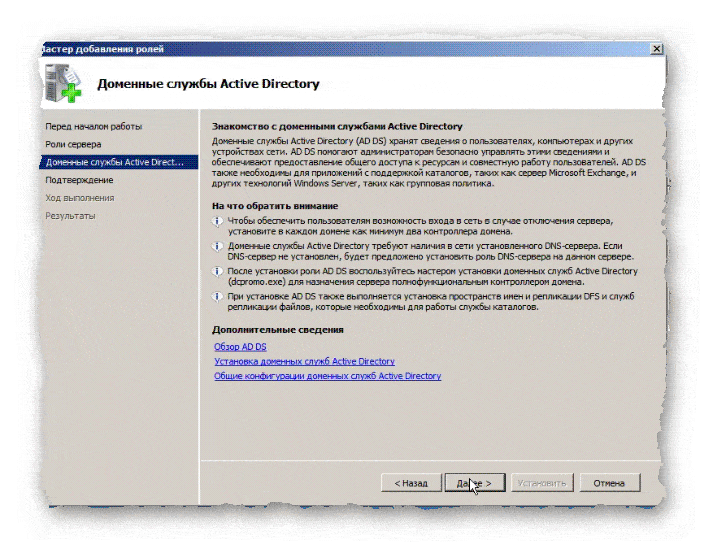Click the server with green plus icon
This screenshot has width=704, height=544.
tap(63, 83)
